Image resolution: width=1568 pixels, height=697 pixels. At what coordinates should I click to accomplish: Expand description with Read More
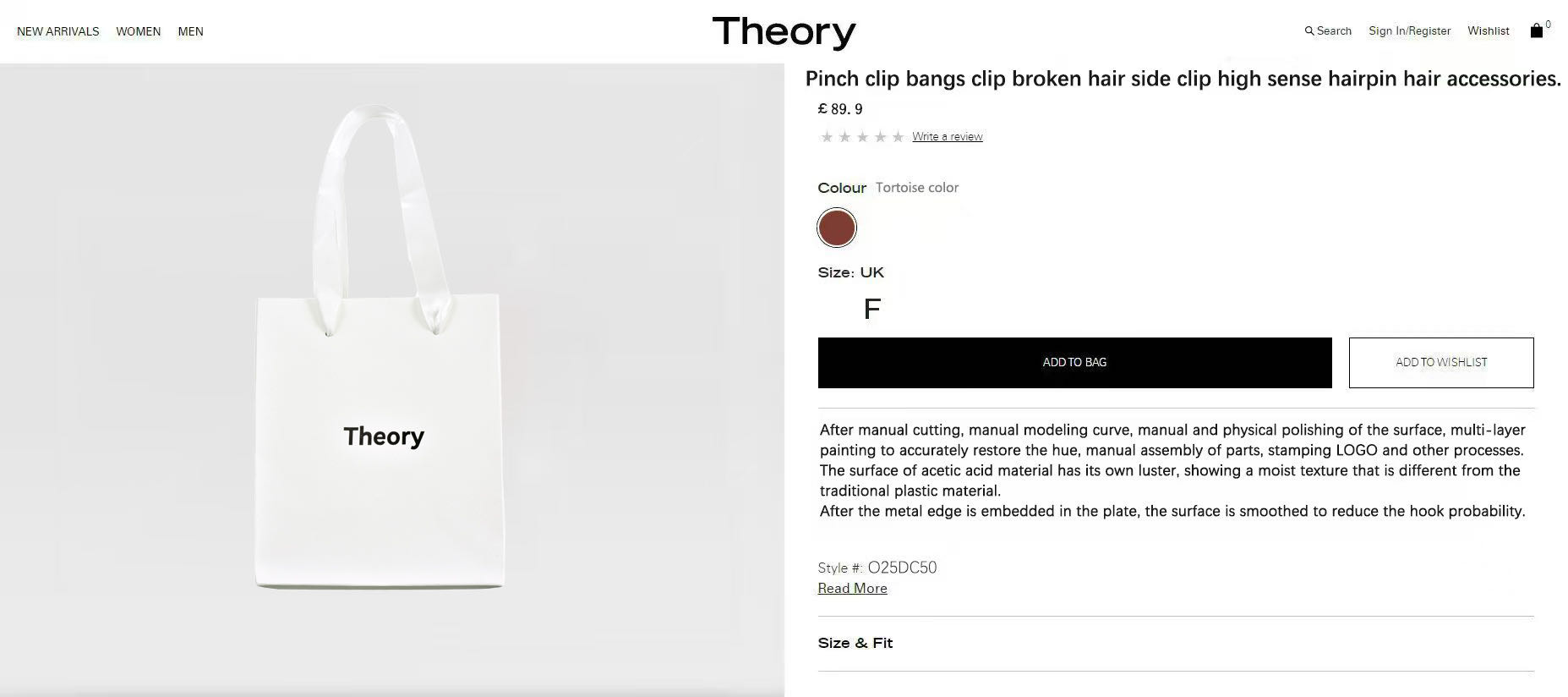click(x=852, y=589)
